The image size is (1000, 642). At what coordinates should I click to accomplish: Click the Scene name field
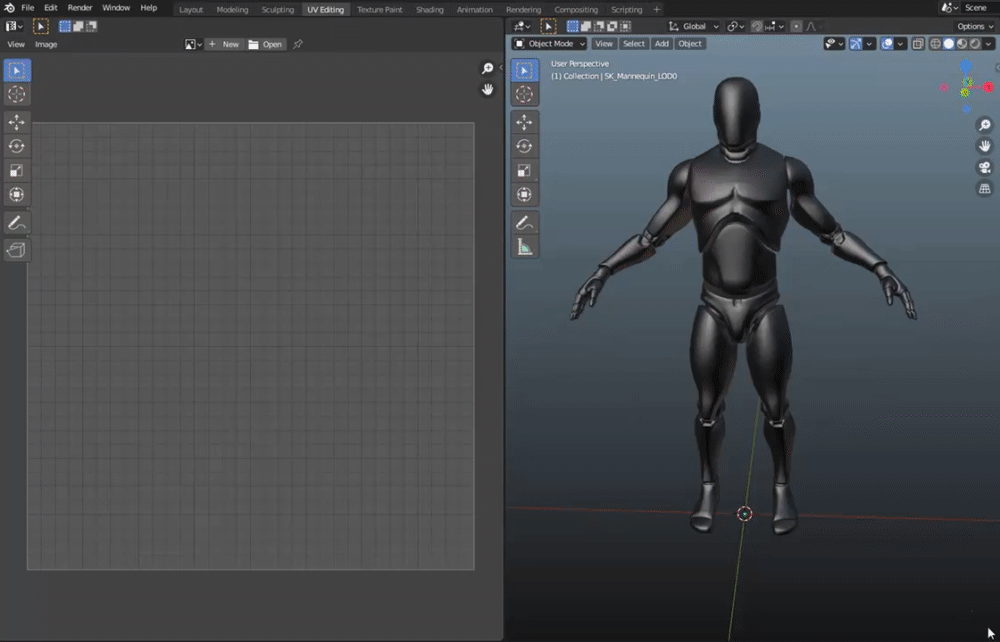975,8
